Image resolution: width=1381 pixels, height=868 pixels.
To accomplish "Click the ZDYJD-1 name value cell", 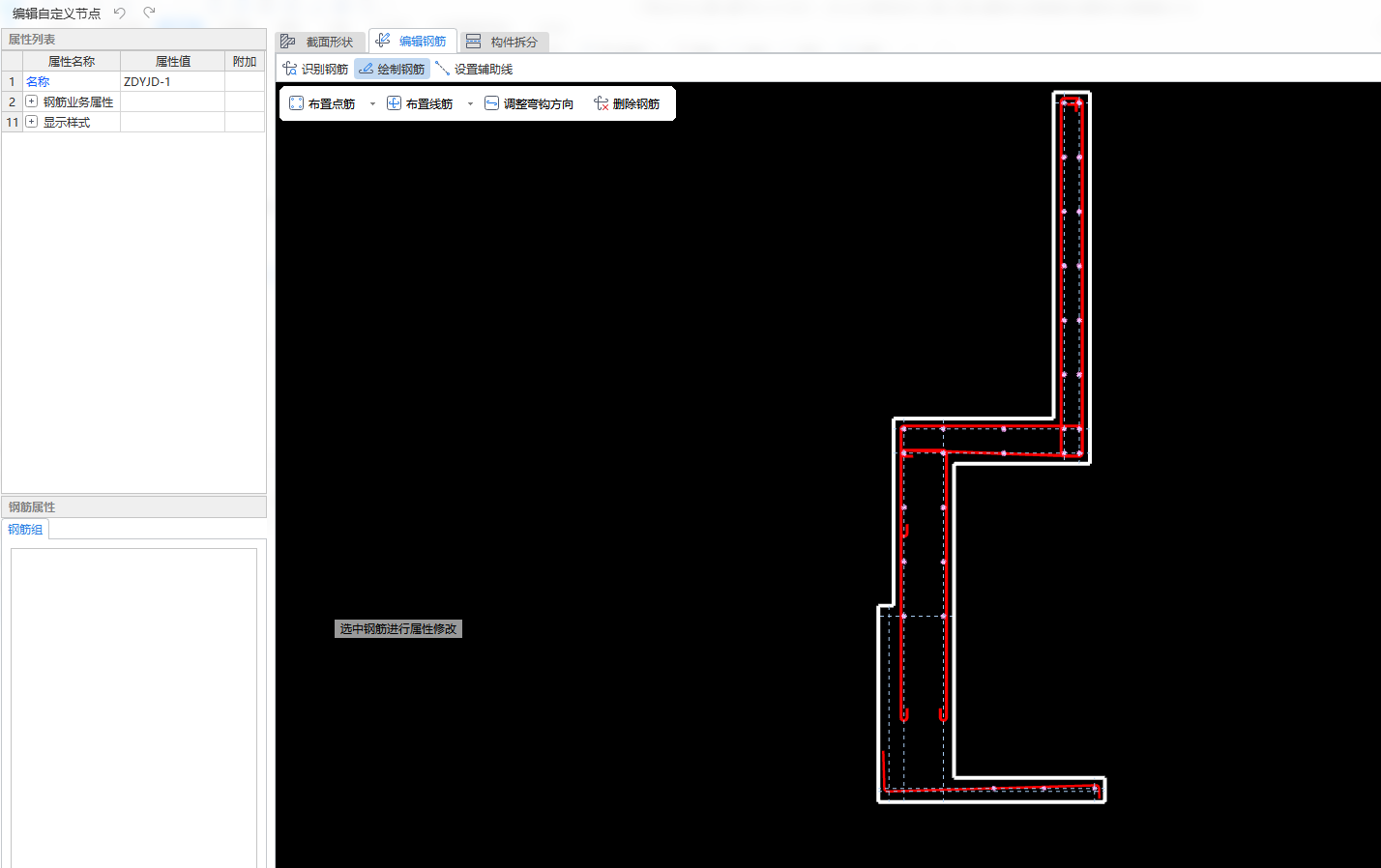I will click(x=172, y=81).
